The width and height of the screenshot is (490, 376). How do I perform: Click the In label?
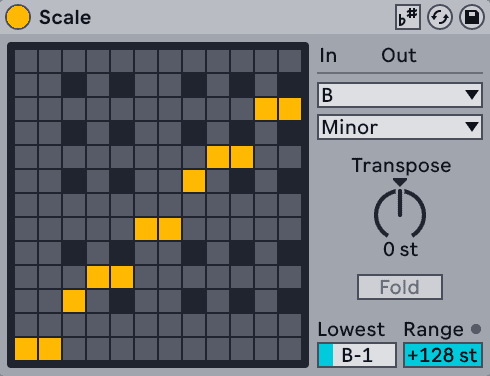pos(328,55)
